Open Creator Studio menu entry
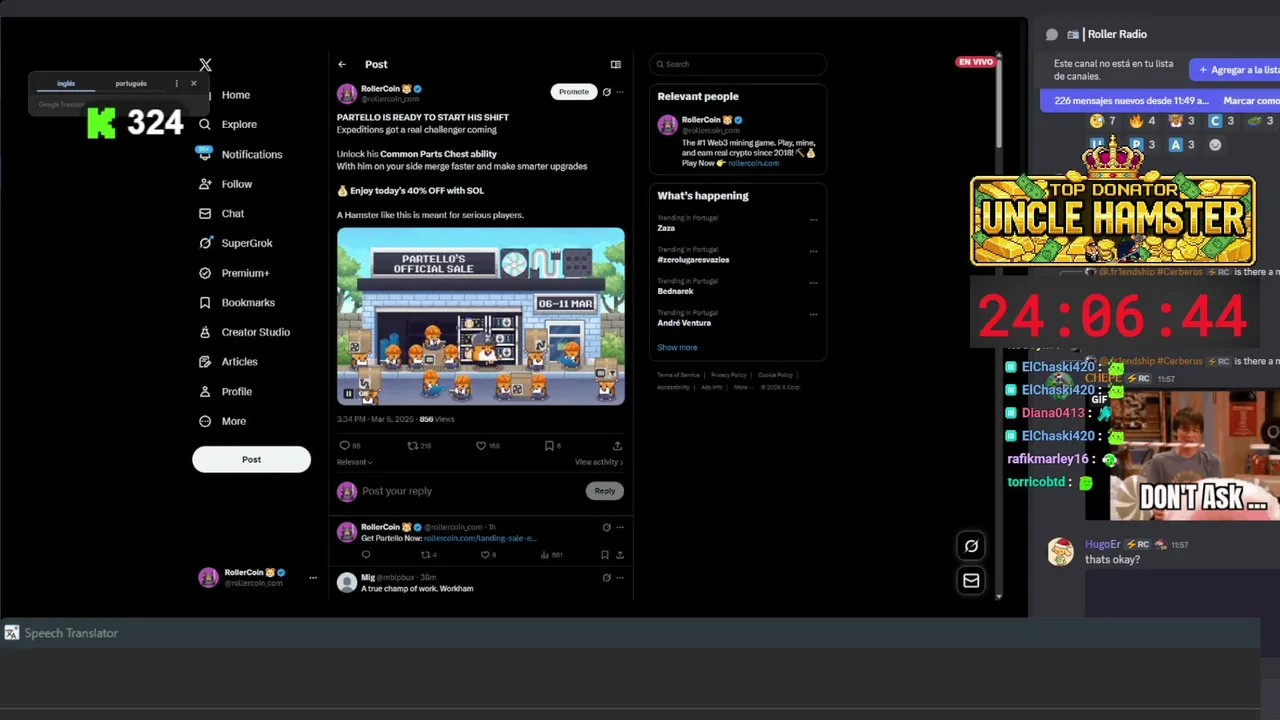 pyautogui.click(x=256, y=332)
